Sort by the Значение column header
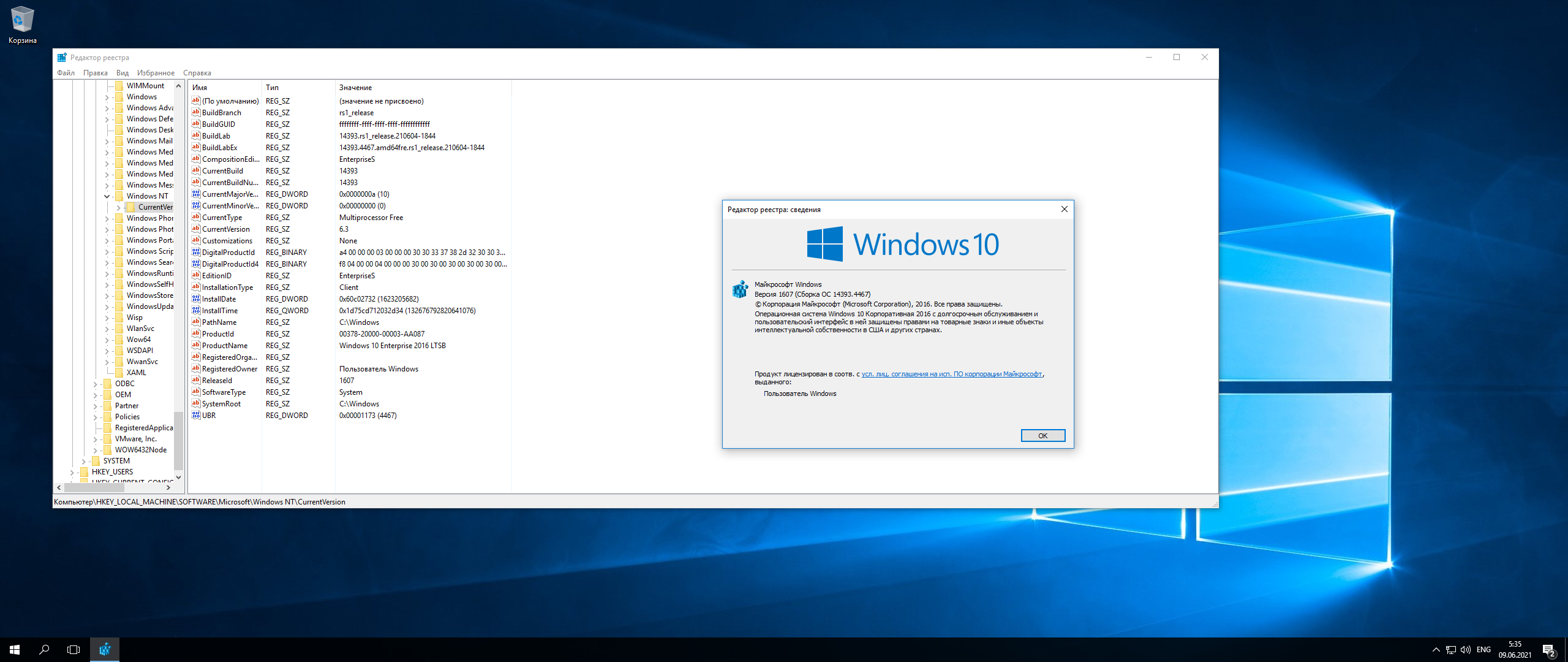 pyautogui.click(x=423, y=88)
